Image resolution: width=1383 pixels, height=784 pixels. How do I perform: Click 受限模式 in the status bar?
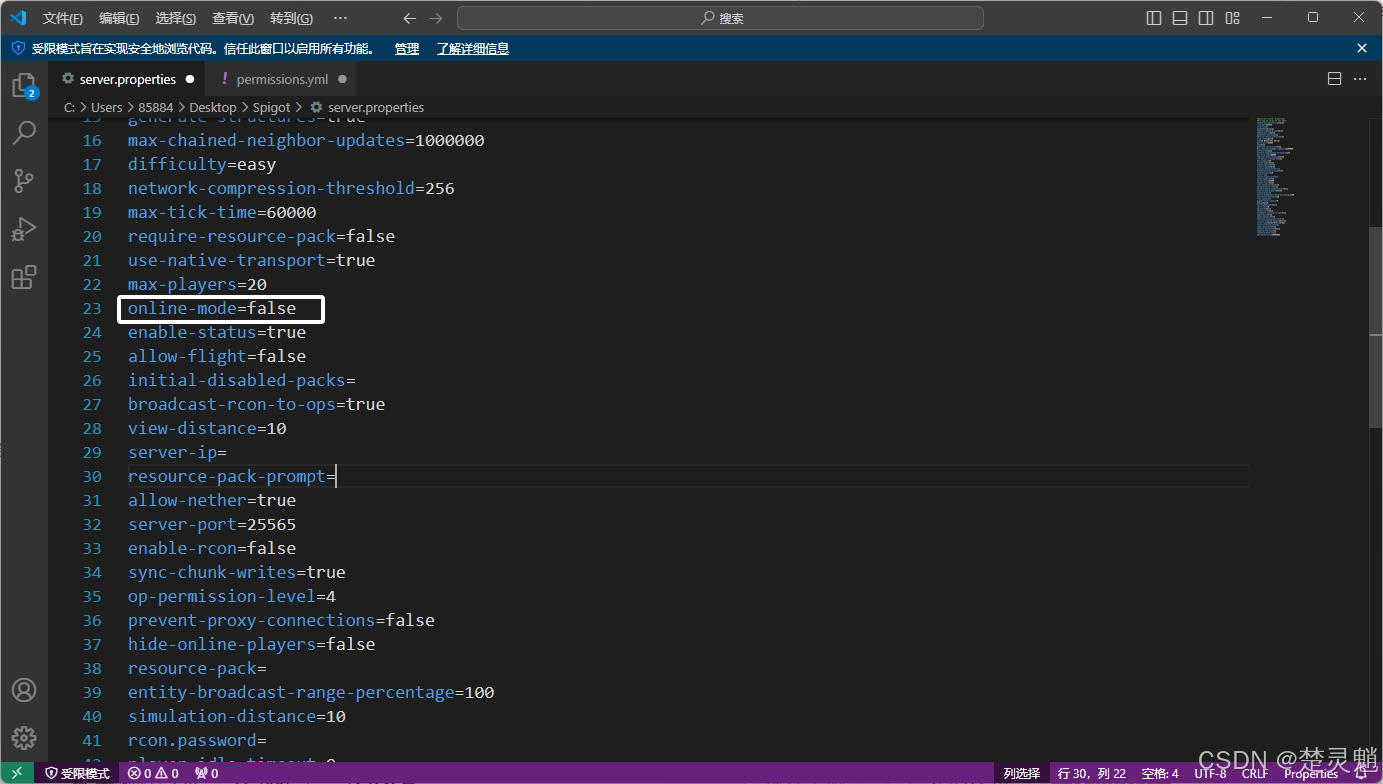point(77,773)
